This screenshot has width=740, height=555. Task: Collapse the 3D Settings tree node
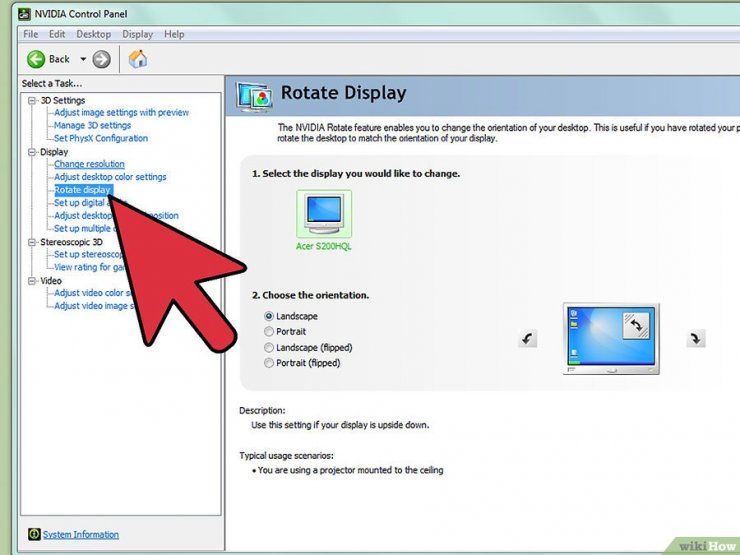(32, 100)
